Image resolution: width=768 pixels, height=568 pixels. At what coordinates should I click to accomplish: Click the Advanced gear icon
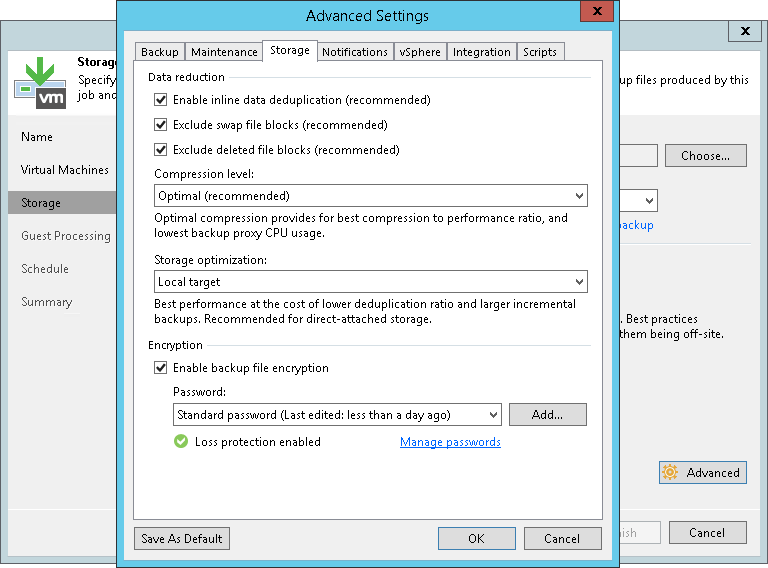coord(670,473)
